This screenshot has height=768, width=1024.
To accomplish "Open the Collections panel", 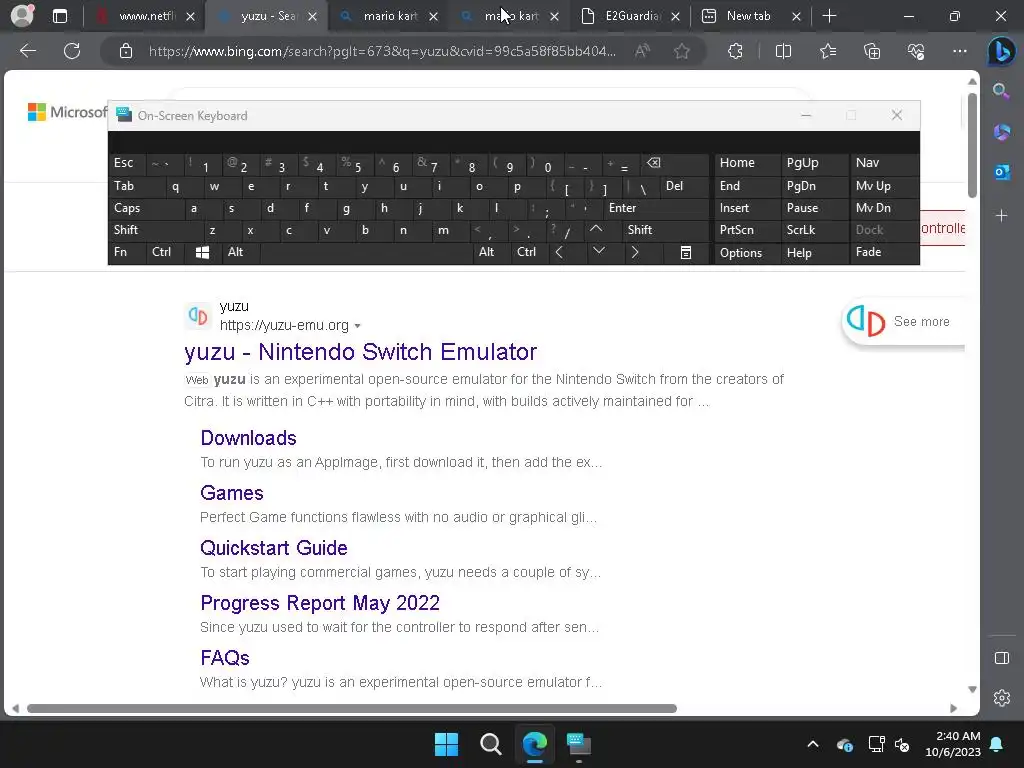I will pos(872,51).
